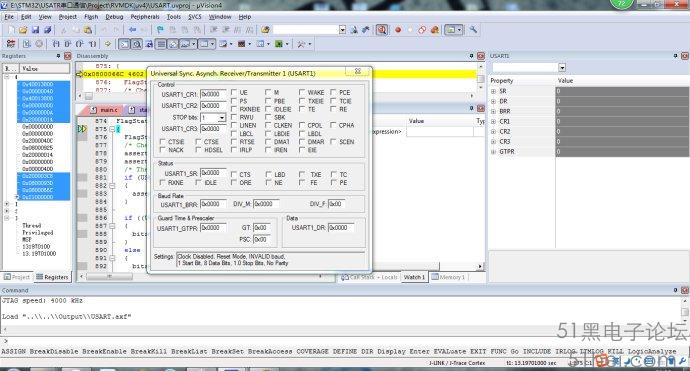Viewport: 690px width, 371px height.
Task: Click the Step Out debug icon
Action: pyautogui.click(x=80, y=44)
